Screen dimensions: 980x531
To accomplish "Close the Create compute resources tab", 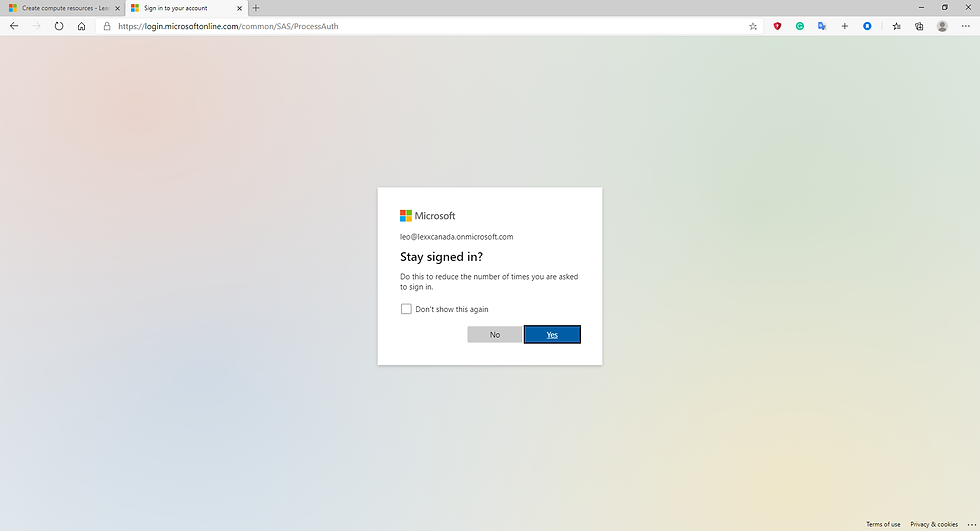I will pyautogui.click(x=118, y=8).
